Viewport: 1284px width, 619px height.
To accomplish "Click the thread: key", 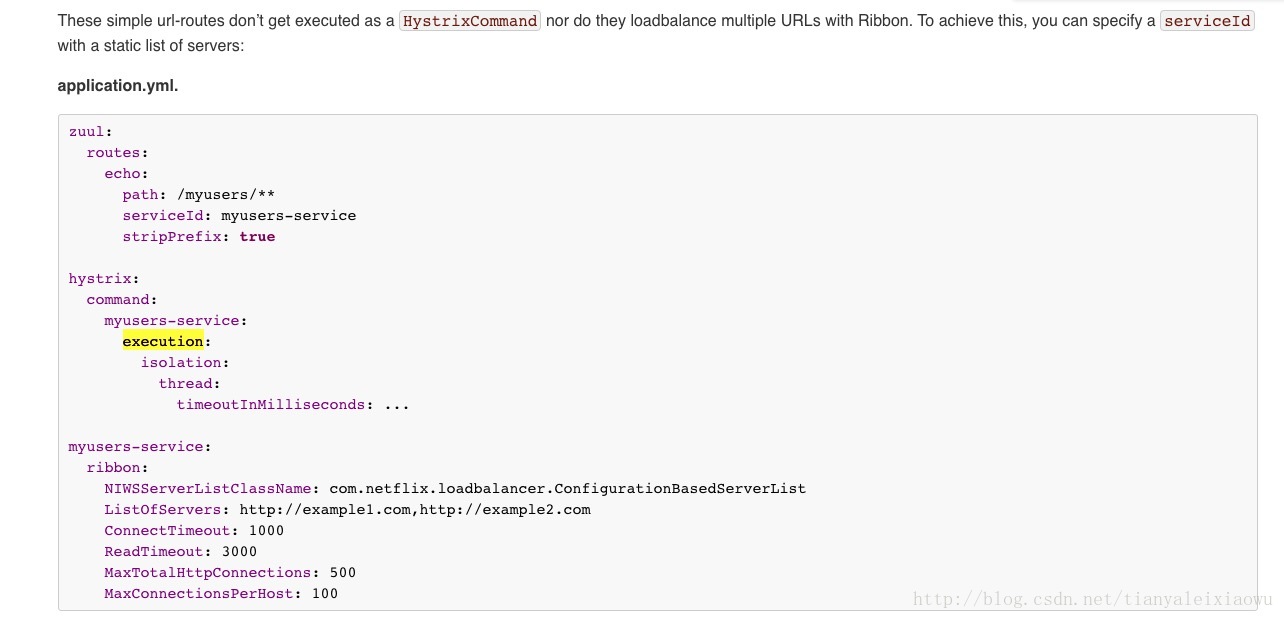I will coord(186,384).
